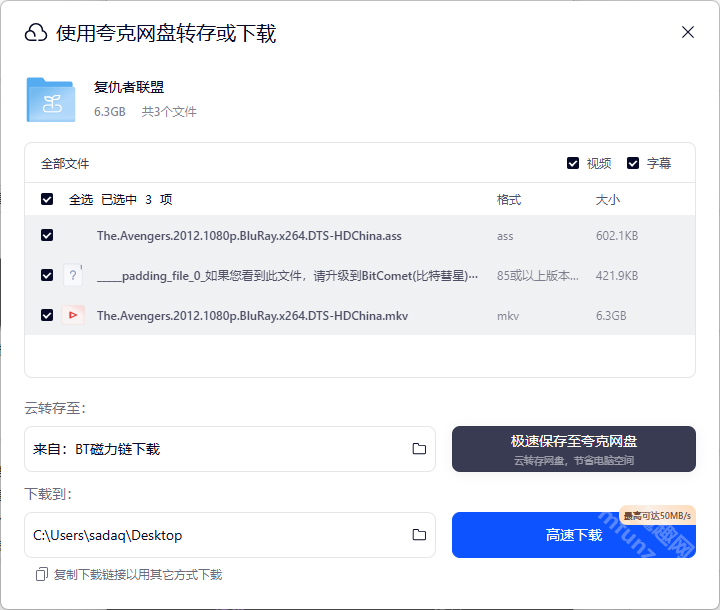This screenshot has width=720, height=610.
Task: Click the 大小 column header
Action: click(608, 200)
